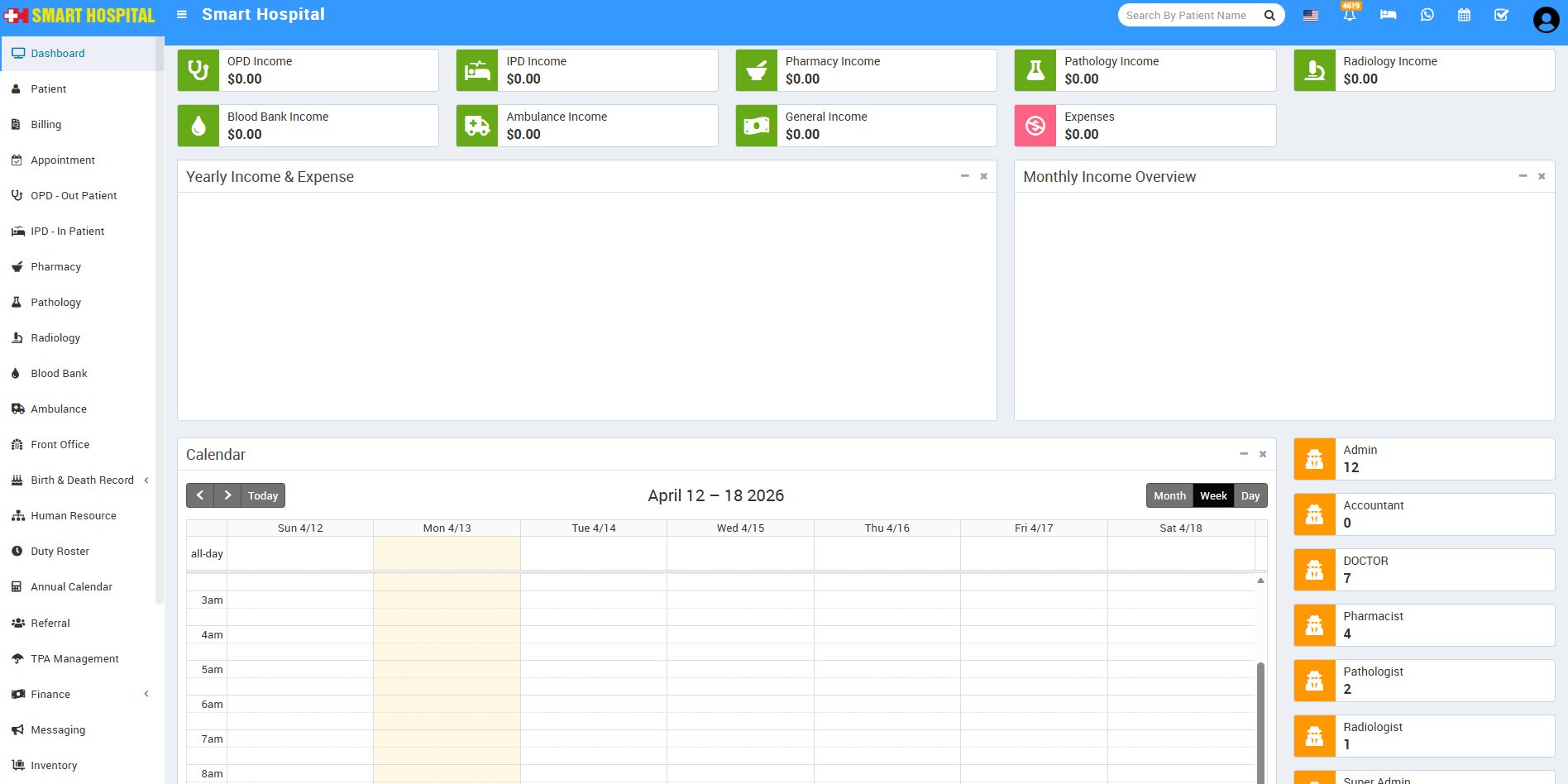Viewport: 1568px width, 784px height.
Task: Open the Inventory sidebar menu item
Action: pyautogui.click(x=78, y=766)
